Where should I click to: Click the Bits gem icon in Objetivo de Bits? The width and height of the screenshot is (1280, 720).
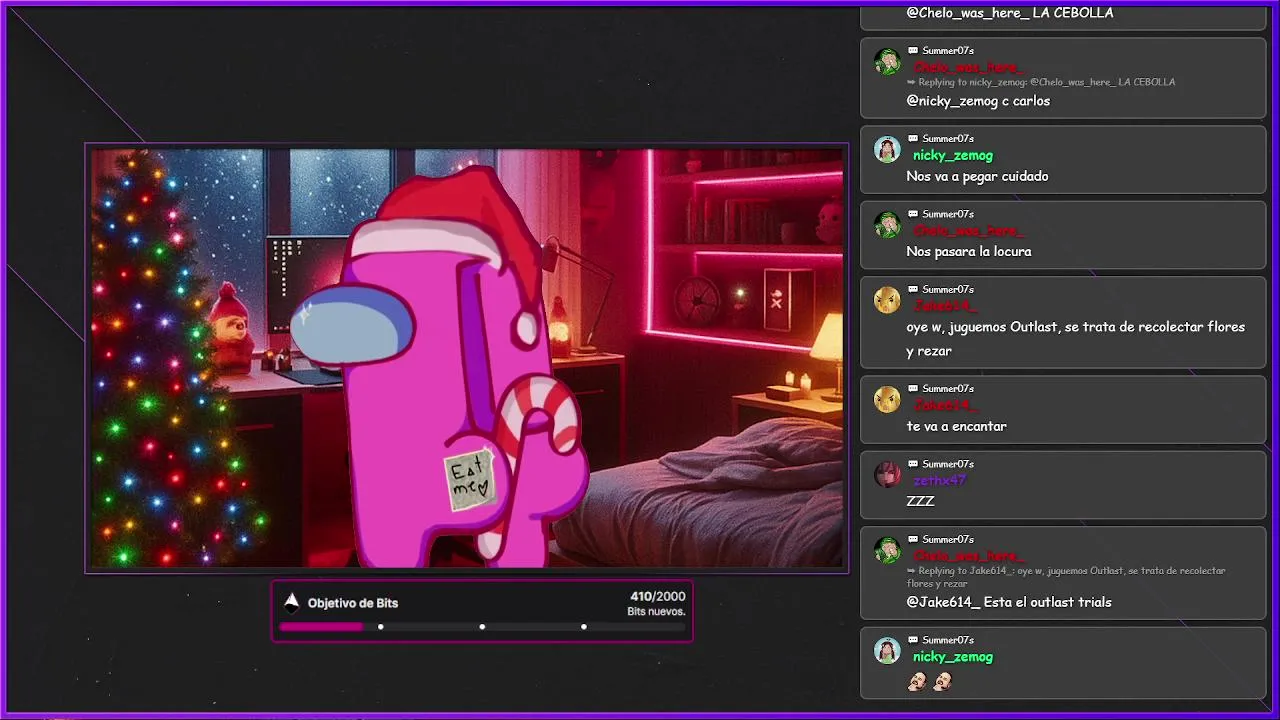tap(291, 602)
